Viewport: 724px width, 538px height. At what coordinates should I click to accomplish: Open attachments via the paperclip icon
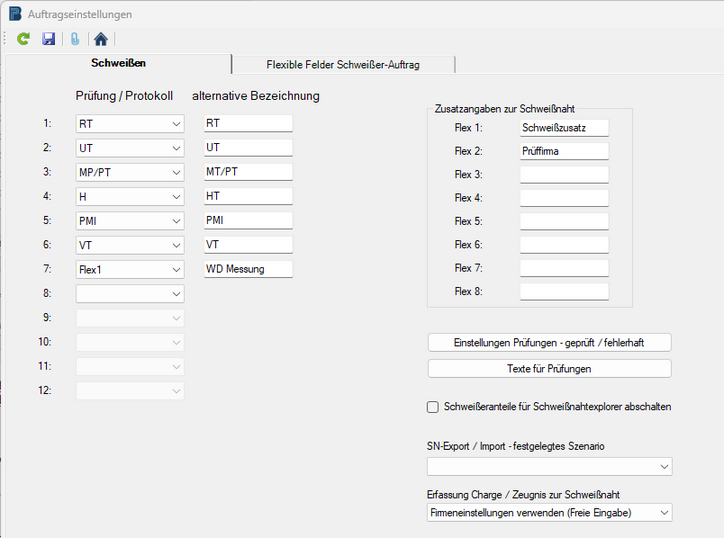(74, 39)
